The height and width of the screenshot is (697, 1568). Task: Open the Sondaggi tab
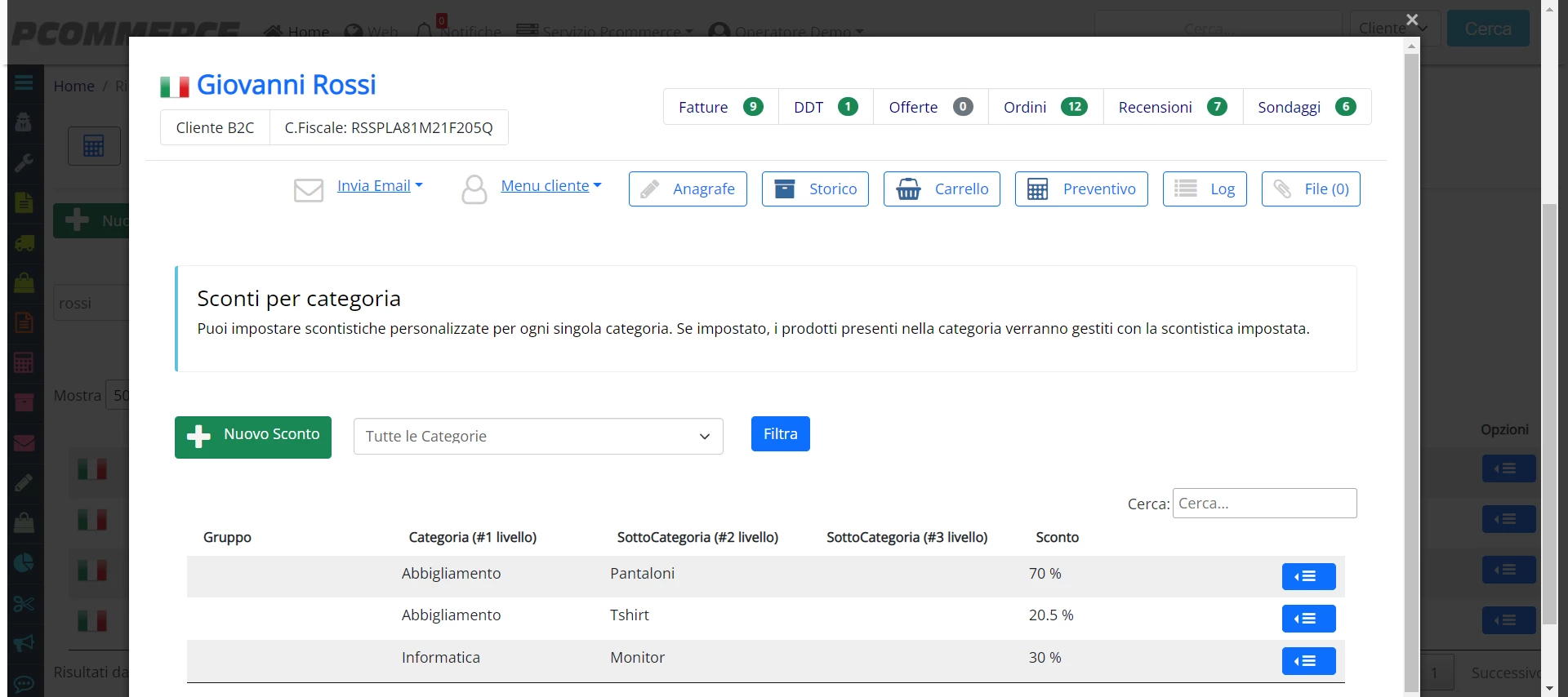coord(1307,107)
